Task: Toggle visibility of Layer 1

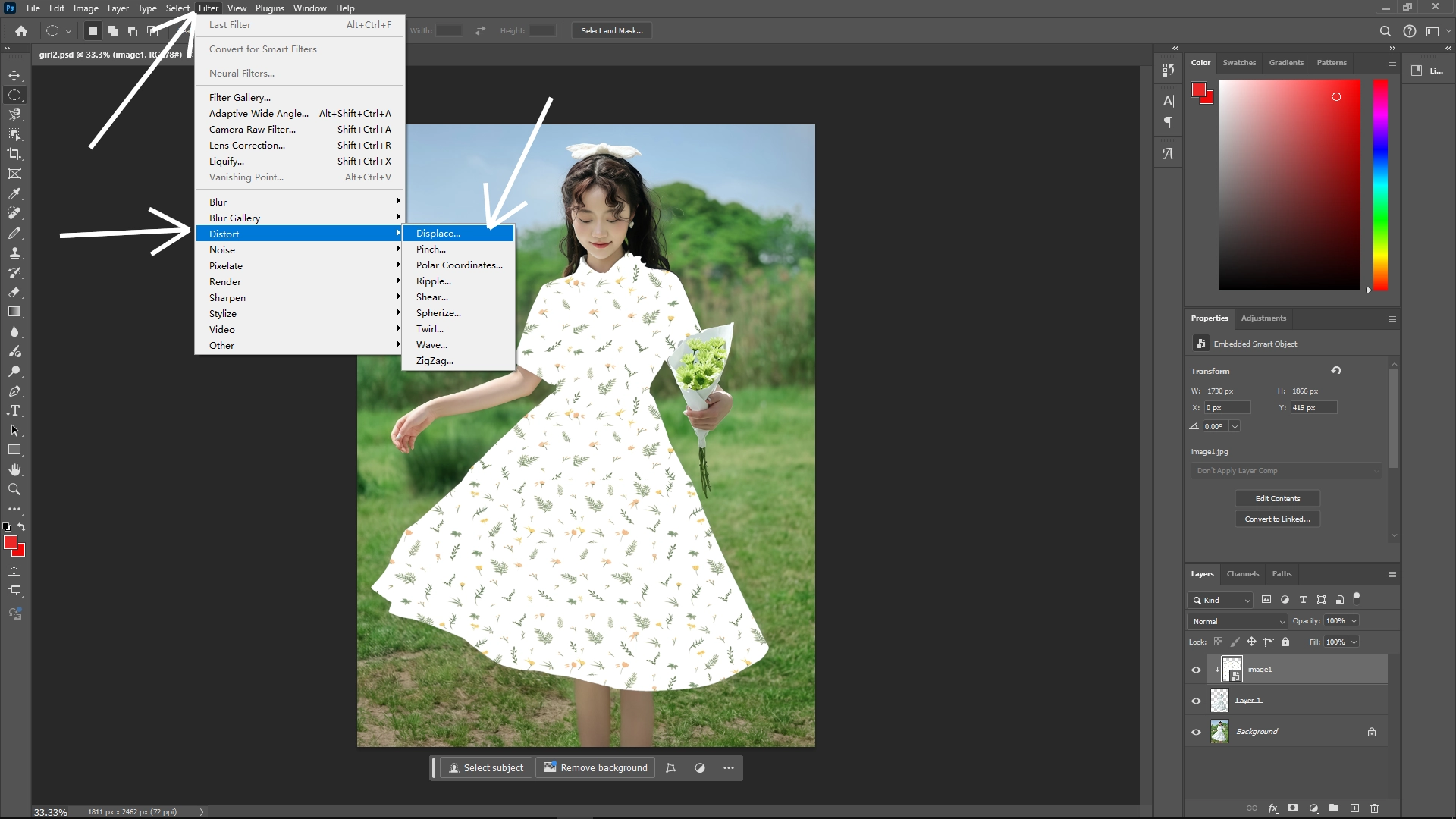Action: pos(1196,700)
